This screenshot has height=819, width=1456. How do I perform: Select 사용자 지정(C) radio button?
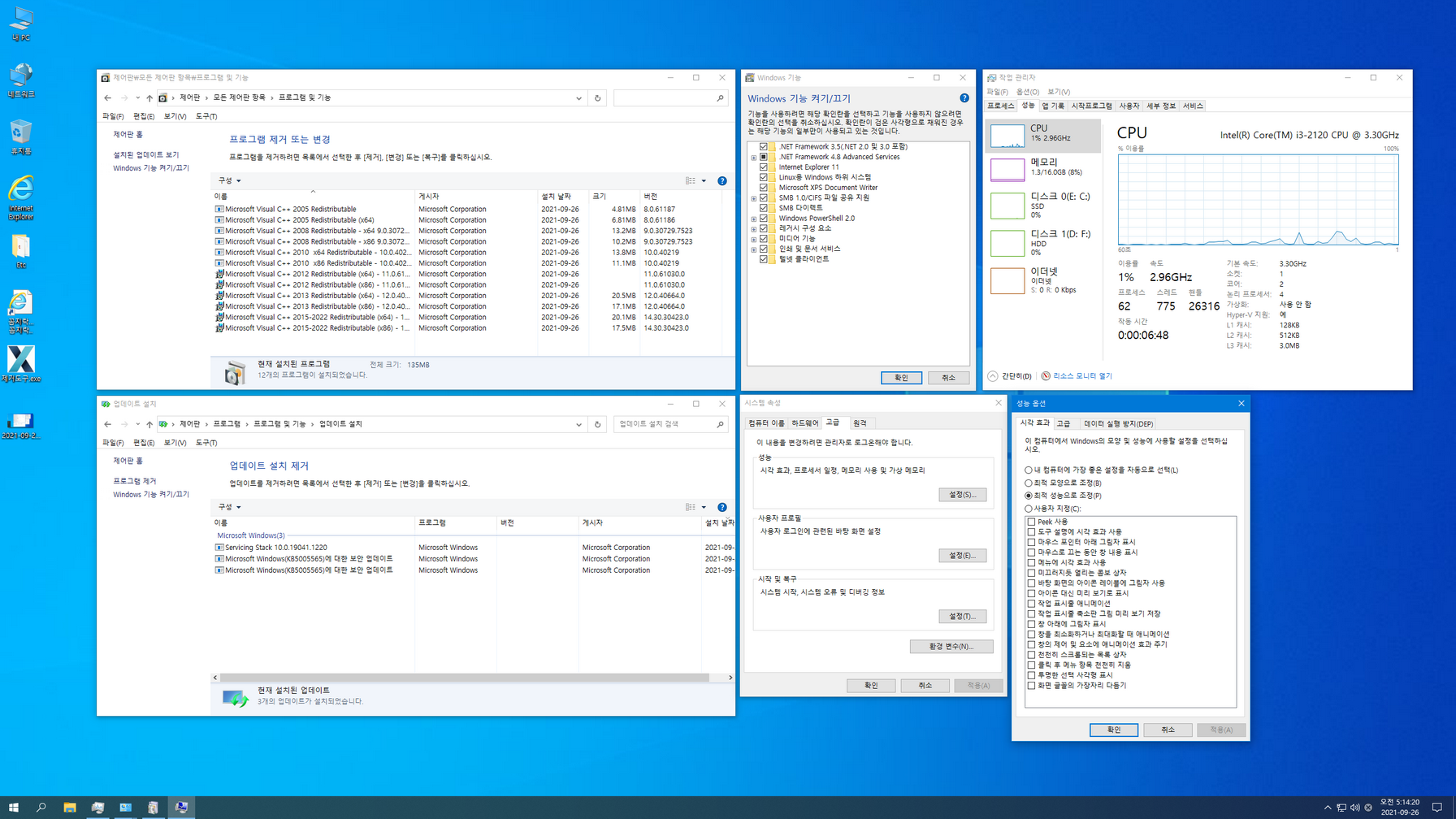tap(1029, 509)
